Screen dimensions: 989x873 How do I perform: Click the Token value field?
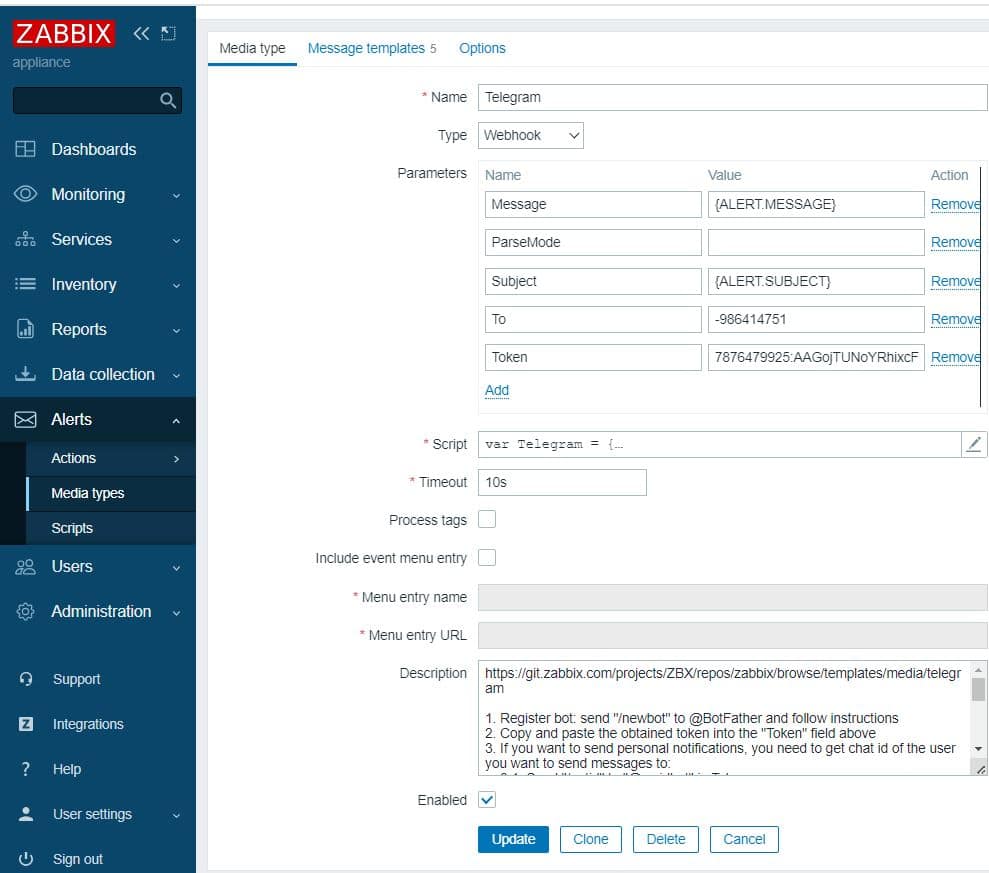[x=816, y=357]
